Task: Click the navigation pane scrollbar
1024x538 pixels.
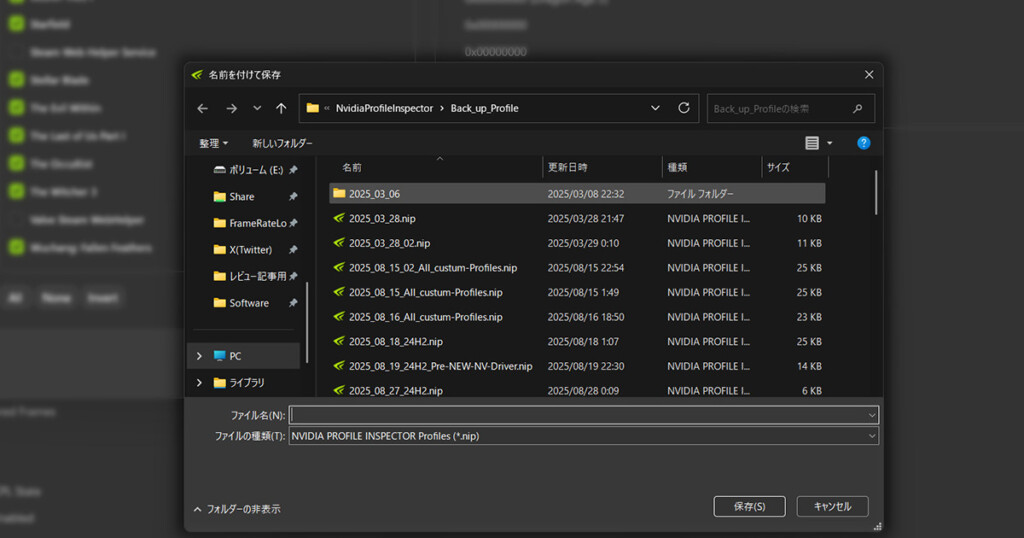Action: [307, 322]
